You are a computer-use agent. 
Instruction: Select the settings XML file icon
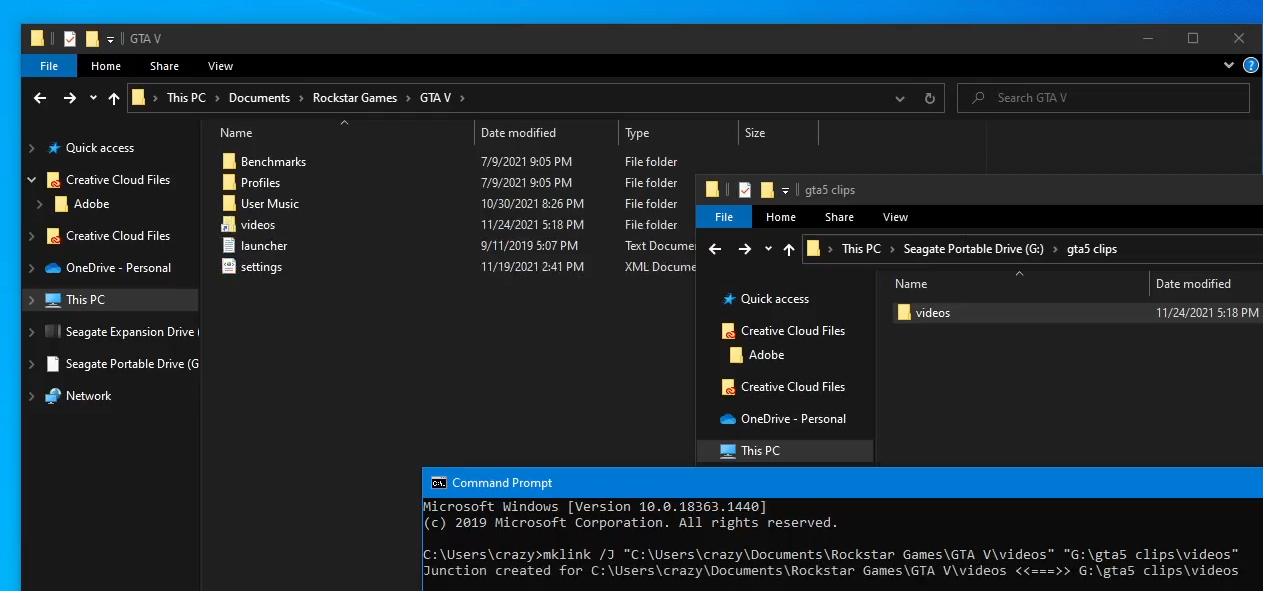[x=229, y=266]
